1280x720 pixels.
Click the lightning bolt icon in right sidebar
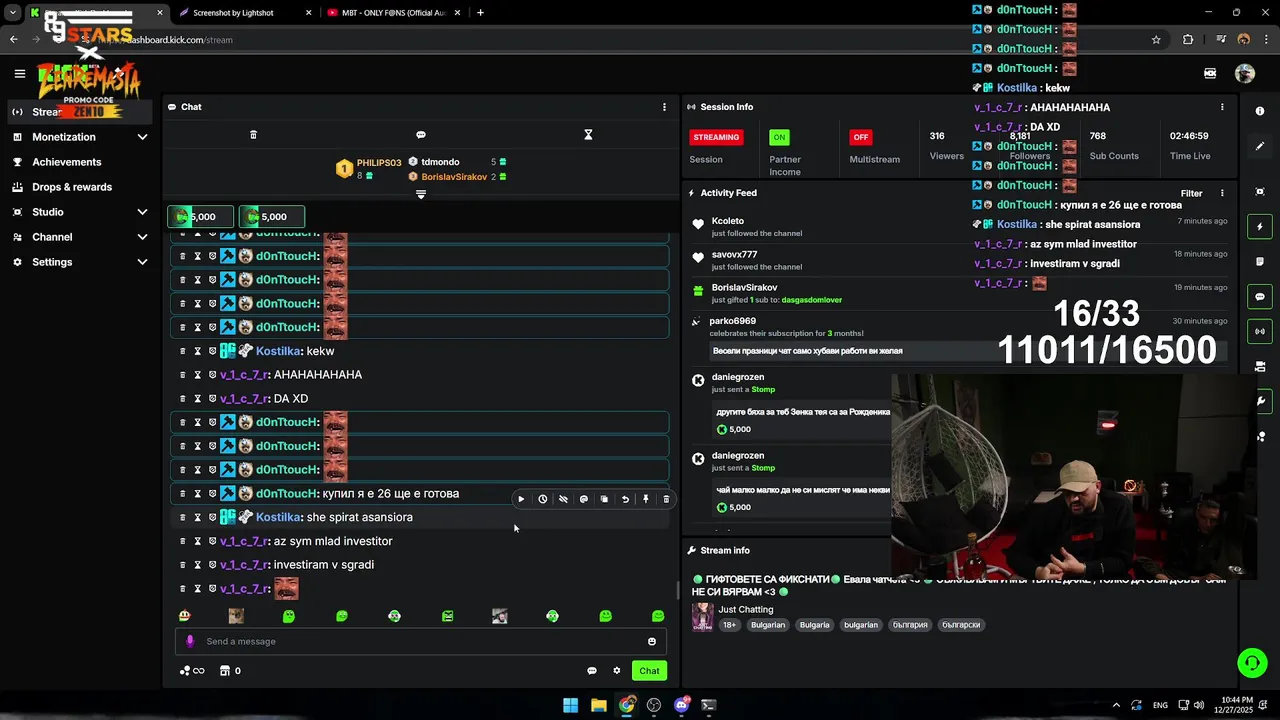pyautogui.click(x=1260, y=227)
